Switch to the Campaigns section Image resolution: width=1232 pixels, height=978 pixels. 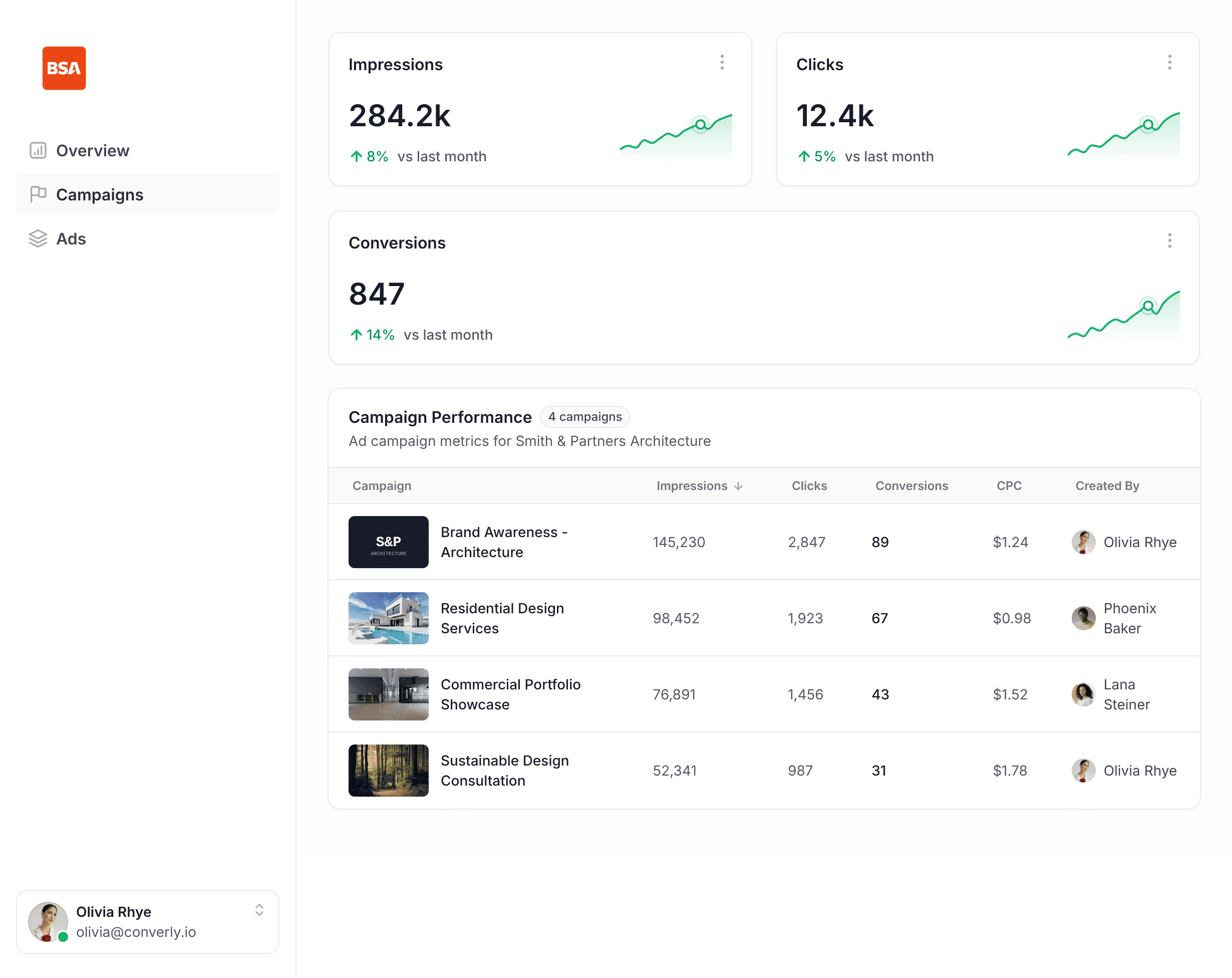click(100, 194)
